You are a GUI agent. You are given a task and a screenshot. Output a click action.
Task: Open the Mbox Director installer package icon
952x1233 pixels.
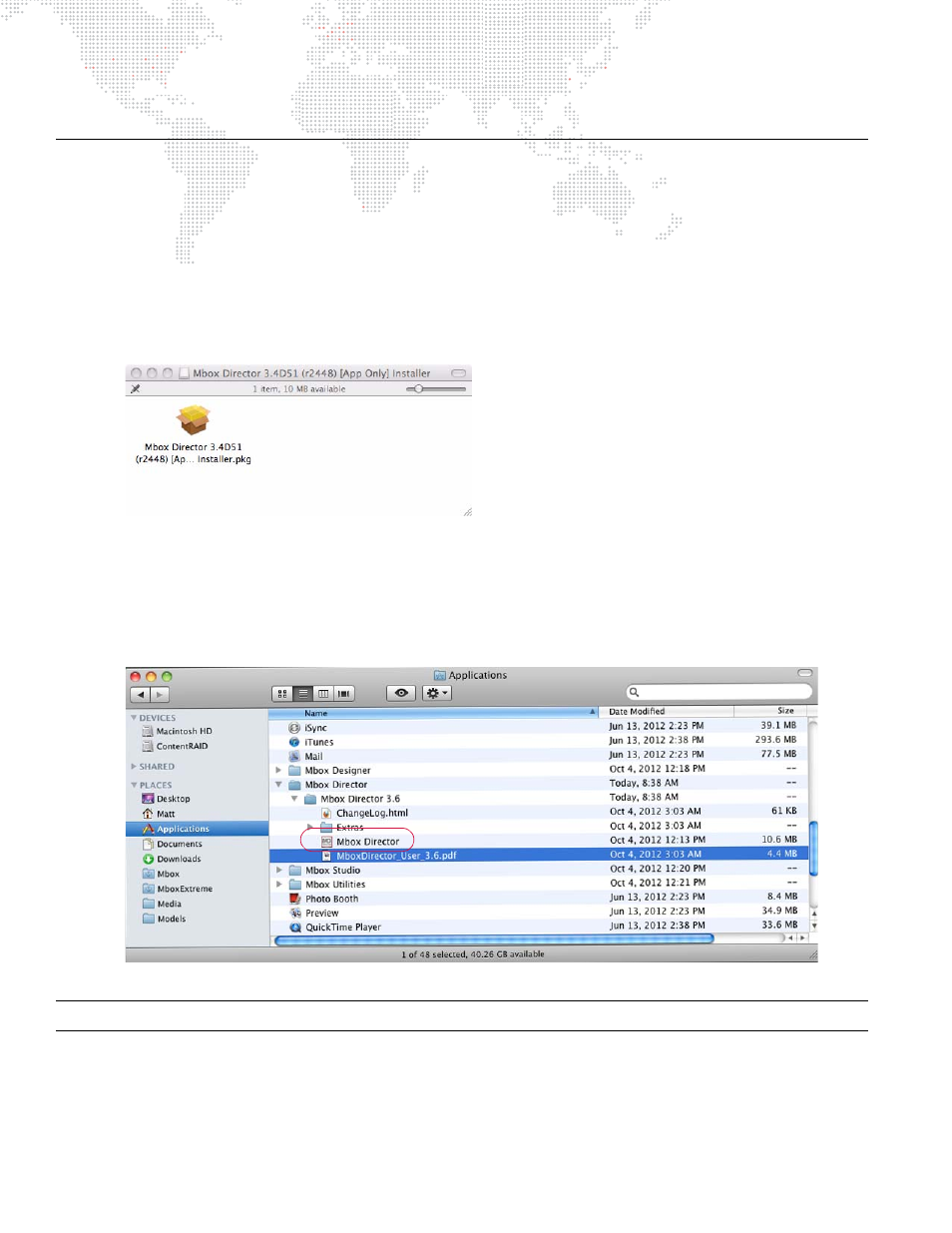pyautogui.click(x=194, y=420)
